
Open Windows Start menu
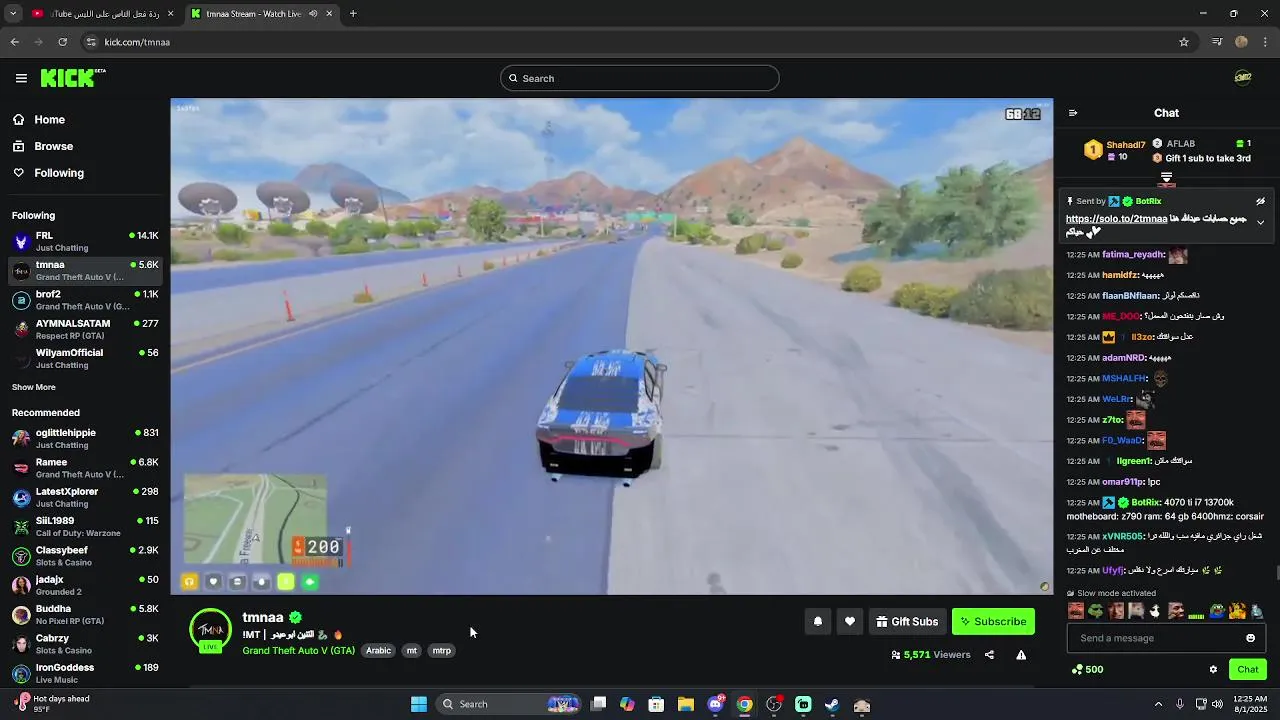point(419,704)
